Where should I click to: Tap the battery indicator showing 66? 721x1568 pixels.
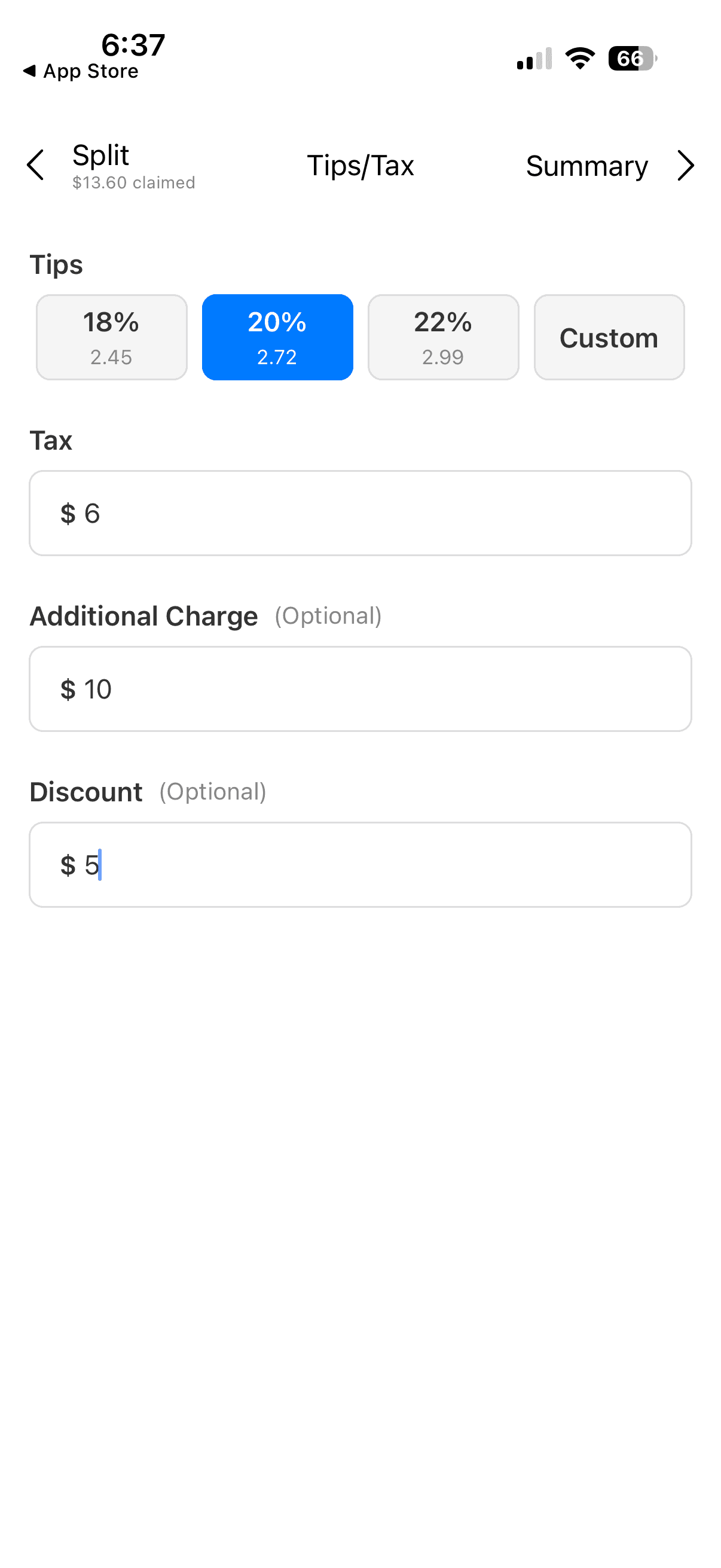[x=631, y=59]
